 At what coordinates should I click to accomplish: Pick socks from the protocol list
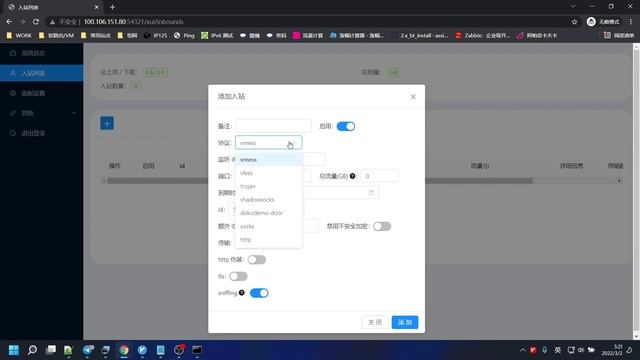point(269,226)
